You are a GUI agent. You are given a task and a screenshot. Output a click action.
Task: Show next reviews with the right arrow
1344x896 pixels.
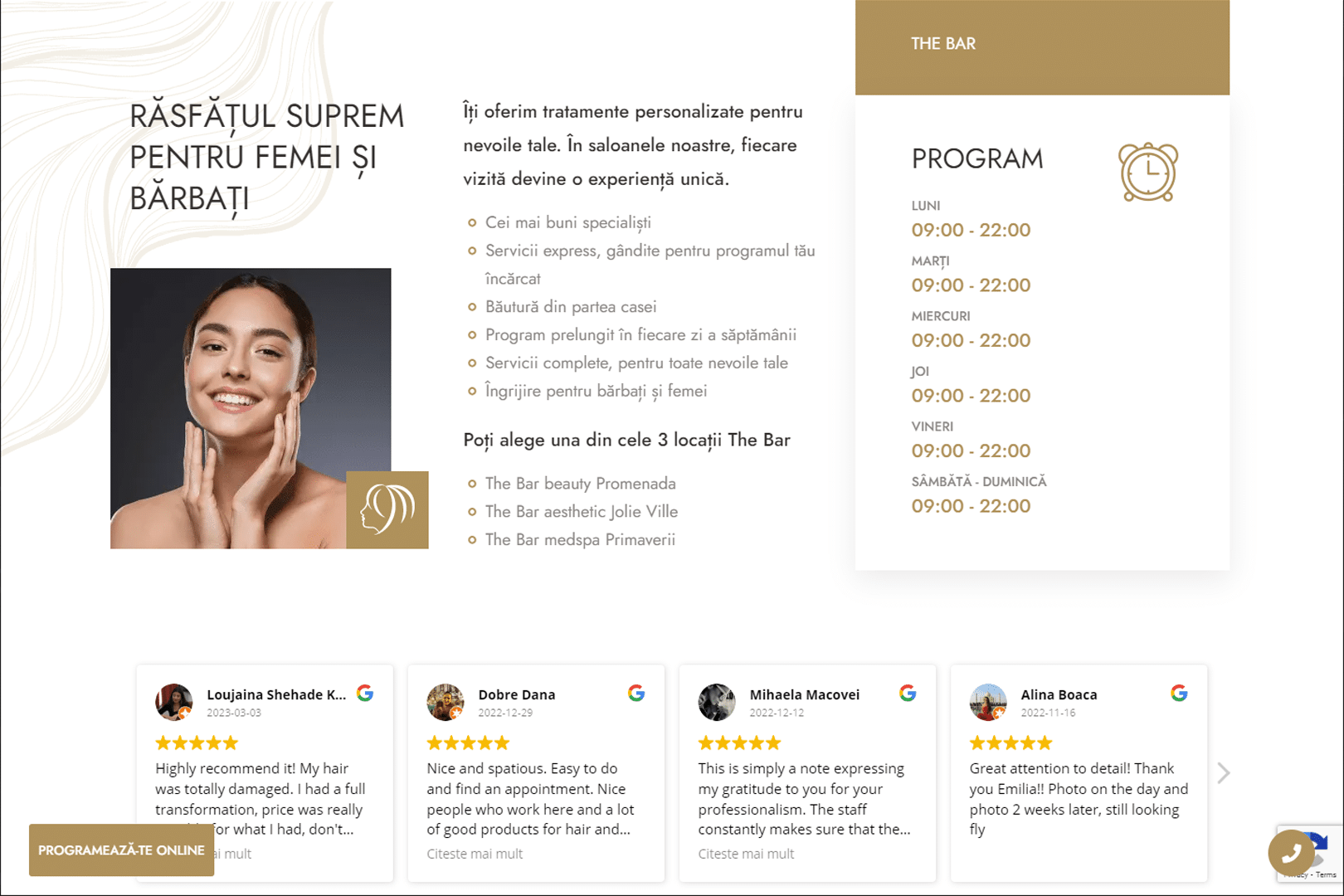click(x=1224, y=773)
